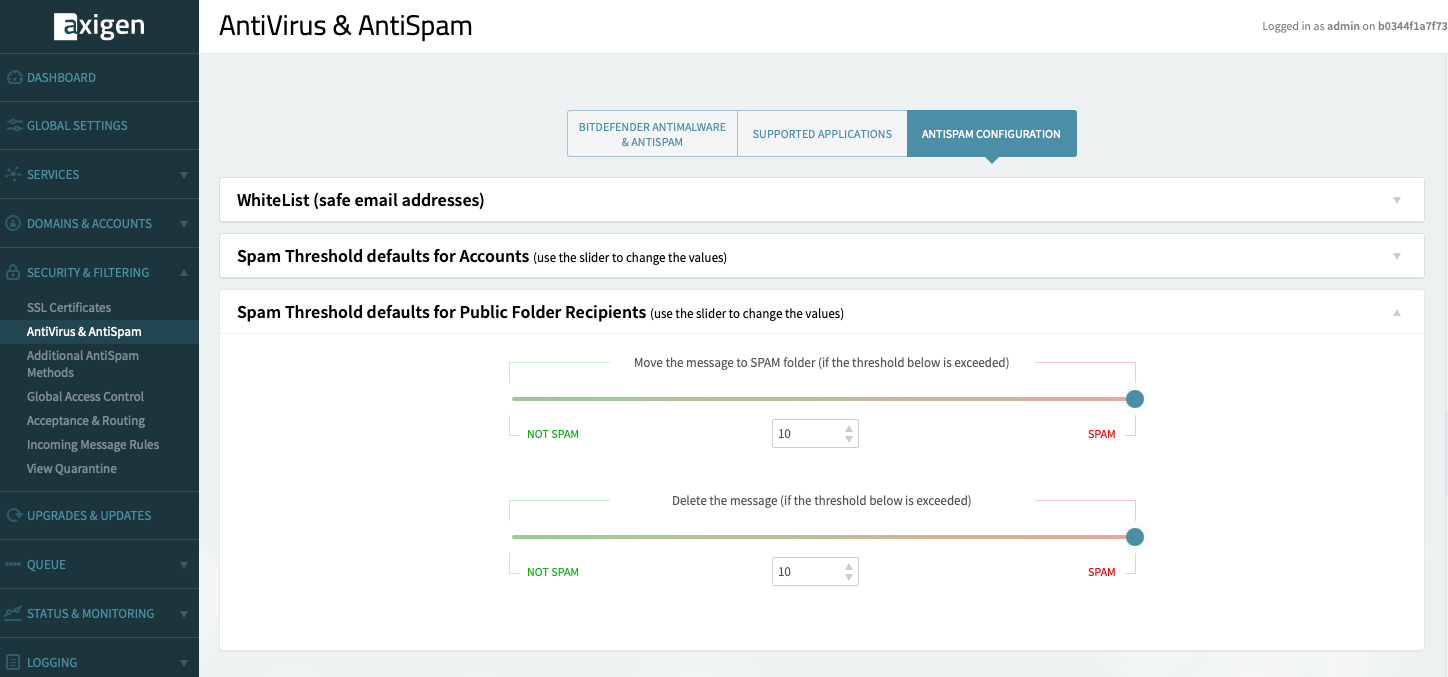Screen dimensions: 1448x677
Task: Click the Services network icon
Action: [x=14, y=175]
